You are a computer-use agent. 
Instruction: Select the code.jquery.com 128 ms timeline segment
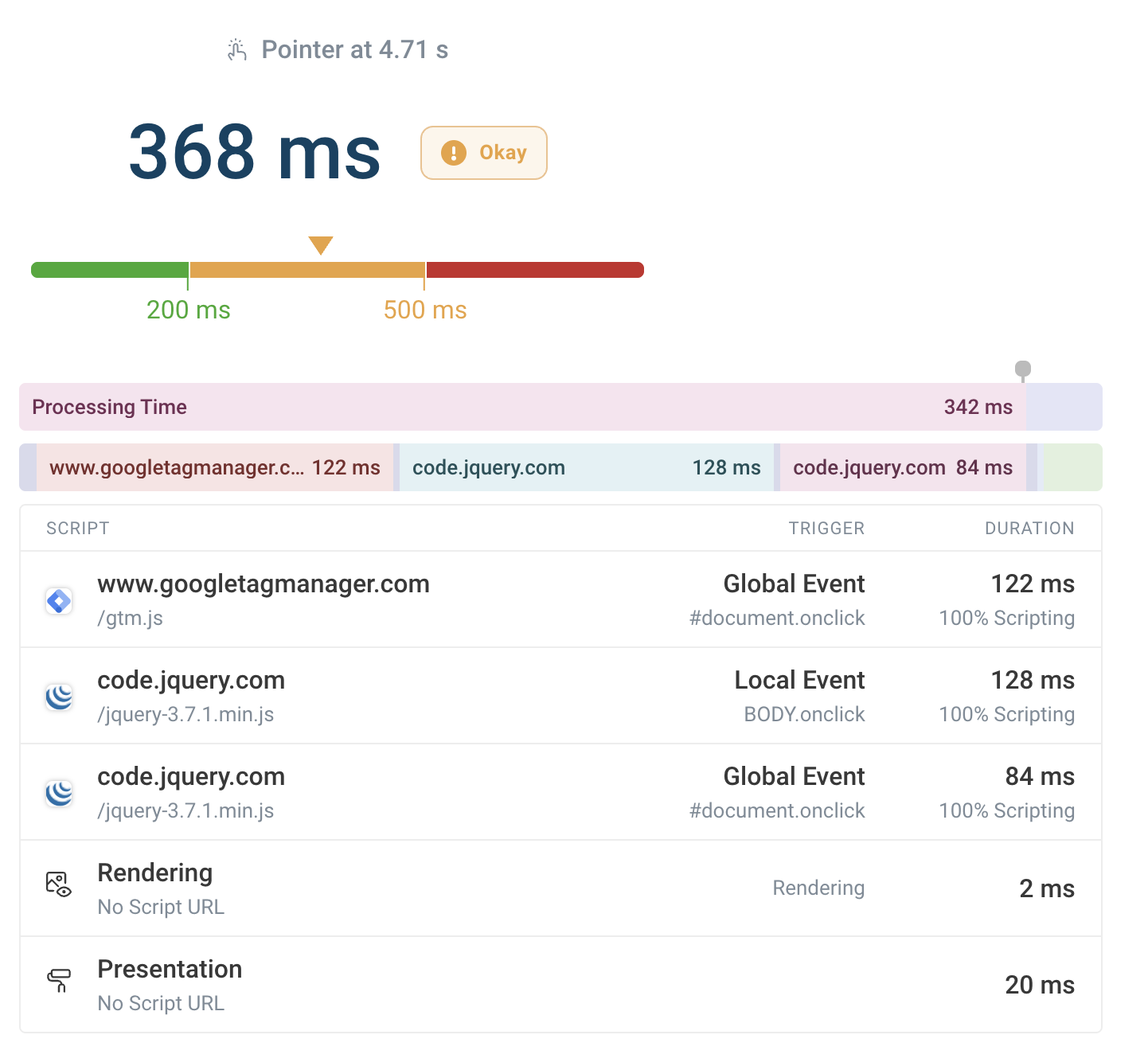pos(586,467)
